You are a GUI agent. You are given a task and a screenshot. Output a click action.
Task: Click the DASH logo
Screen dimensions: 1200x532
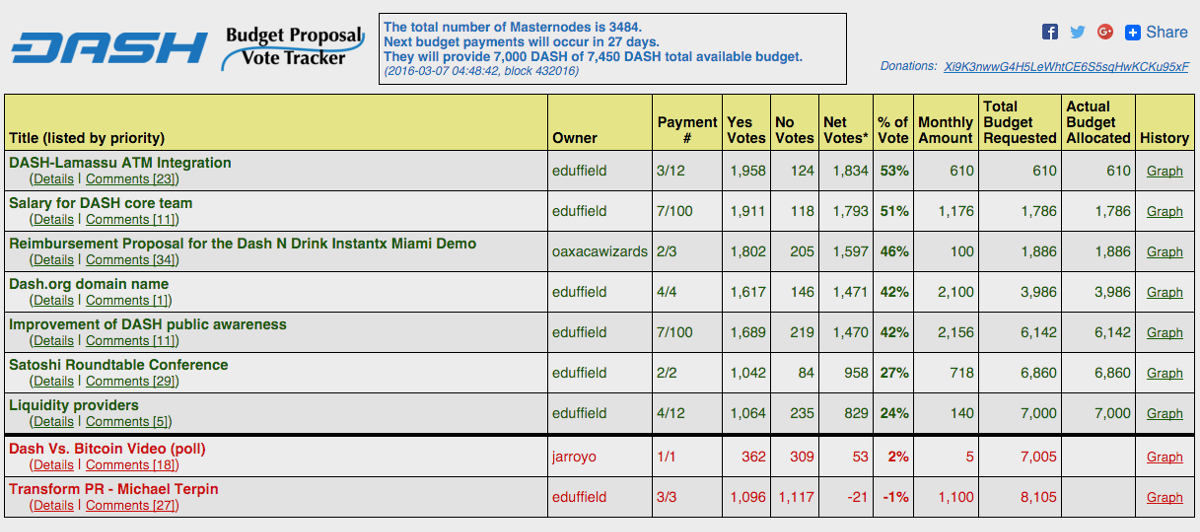click(110, 48)
